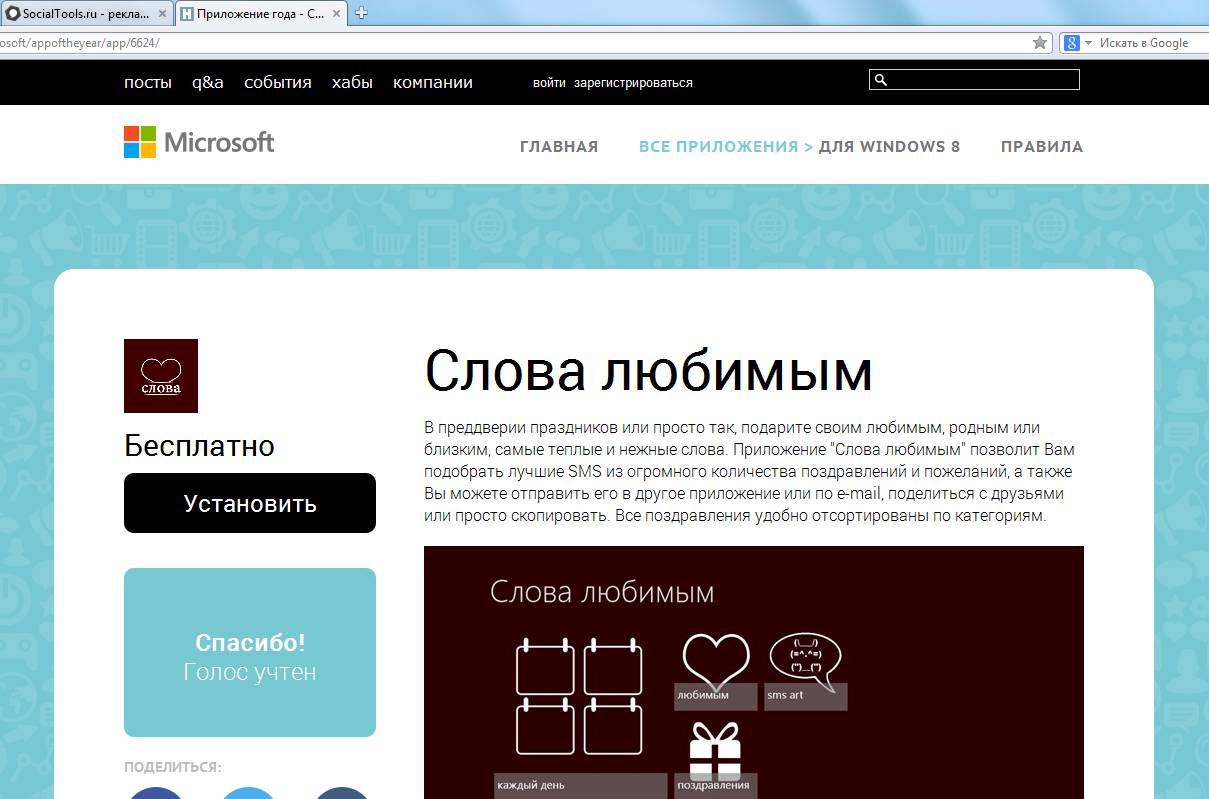Open q&a section
1209x799 pixels.
(x=208, y=83)
